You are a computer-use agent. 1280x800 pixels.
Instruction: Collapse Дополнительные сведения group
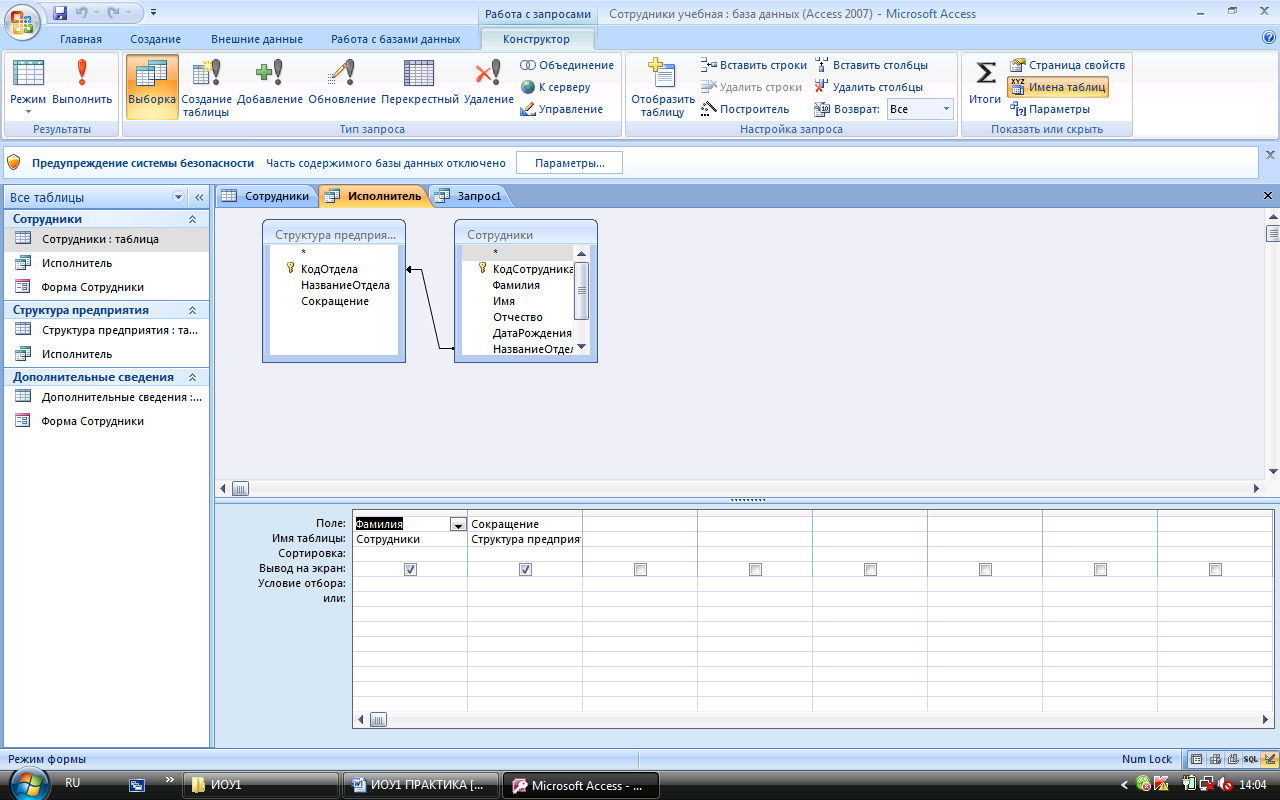193,377
